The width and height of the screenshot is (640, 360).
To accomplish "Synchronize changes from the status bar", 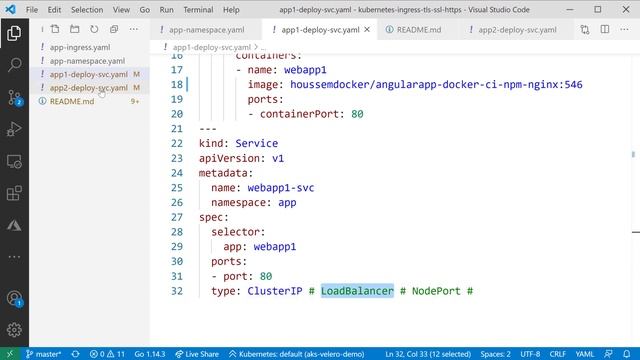I will [x=76, y=354].
